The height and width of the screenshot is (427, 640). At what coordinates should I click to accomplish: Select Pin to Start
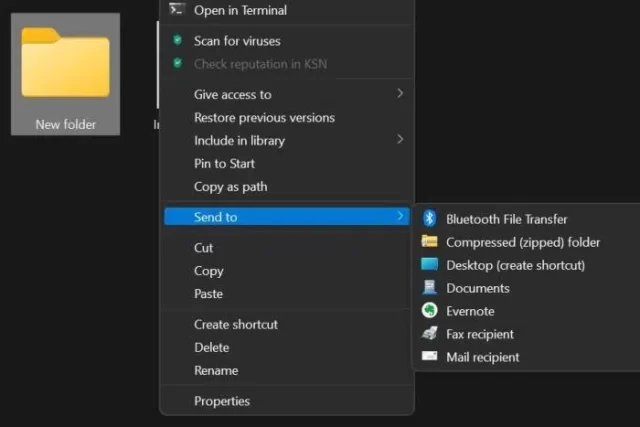coord(224,164)
